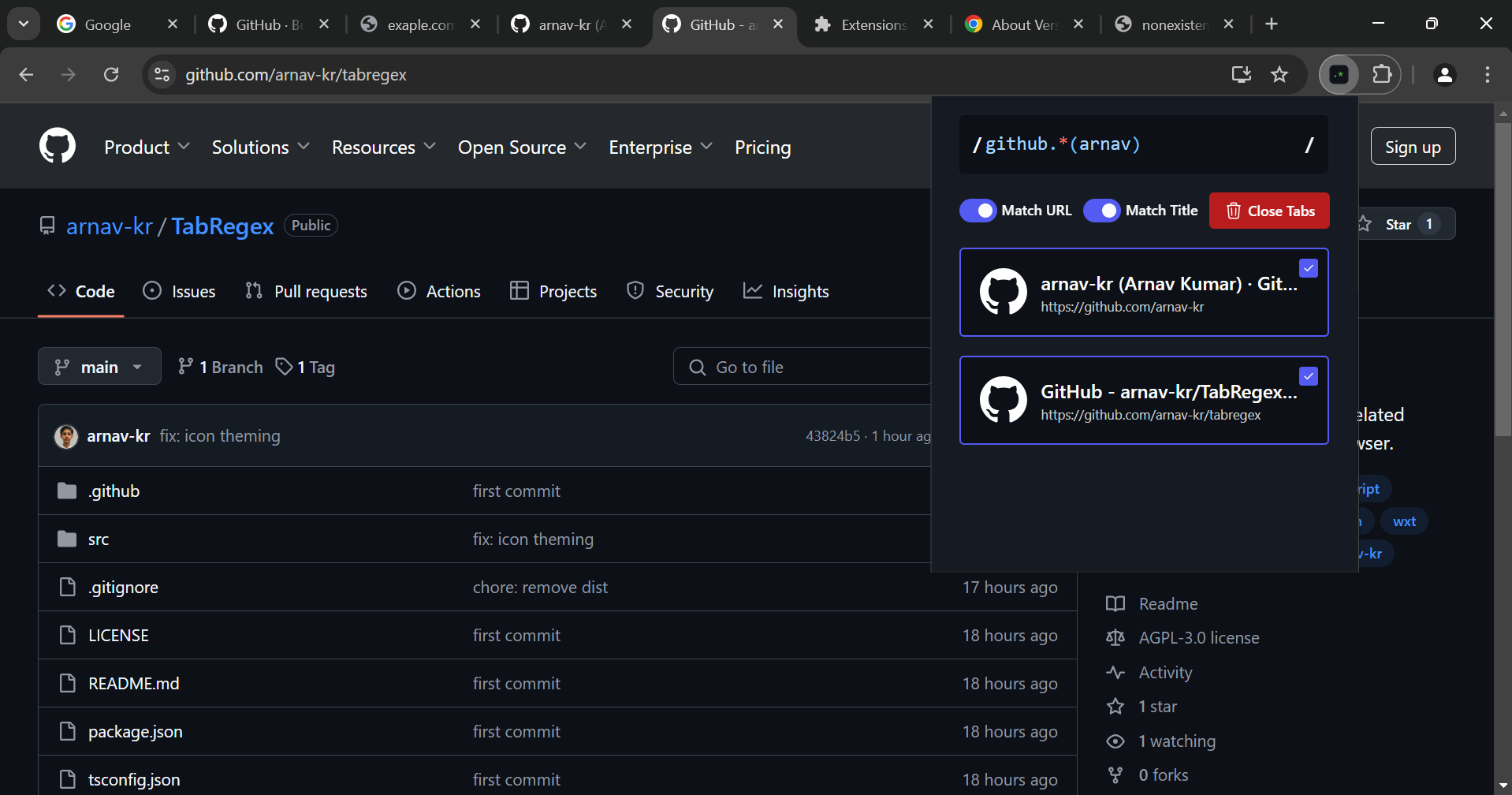
Task: Expand the Open Source menu
Action: click(x=522, y=147)
